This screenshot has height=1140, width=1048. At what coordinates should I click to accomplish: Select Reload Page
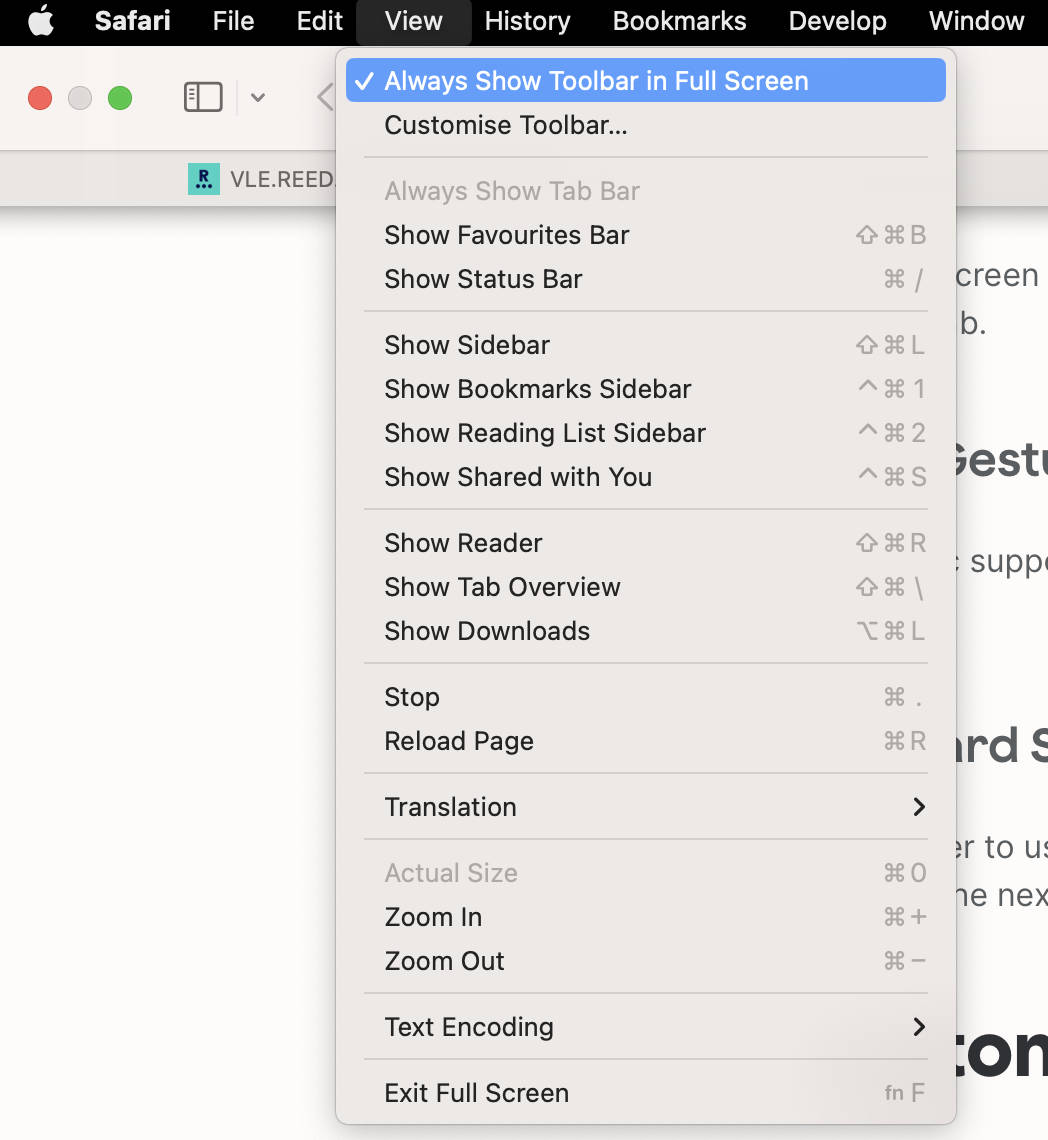coord(459,741)
